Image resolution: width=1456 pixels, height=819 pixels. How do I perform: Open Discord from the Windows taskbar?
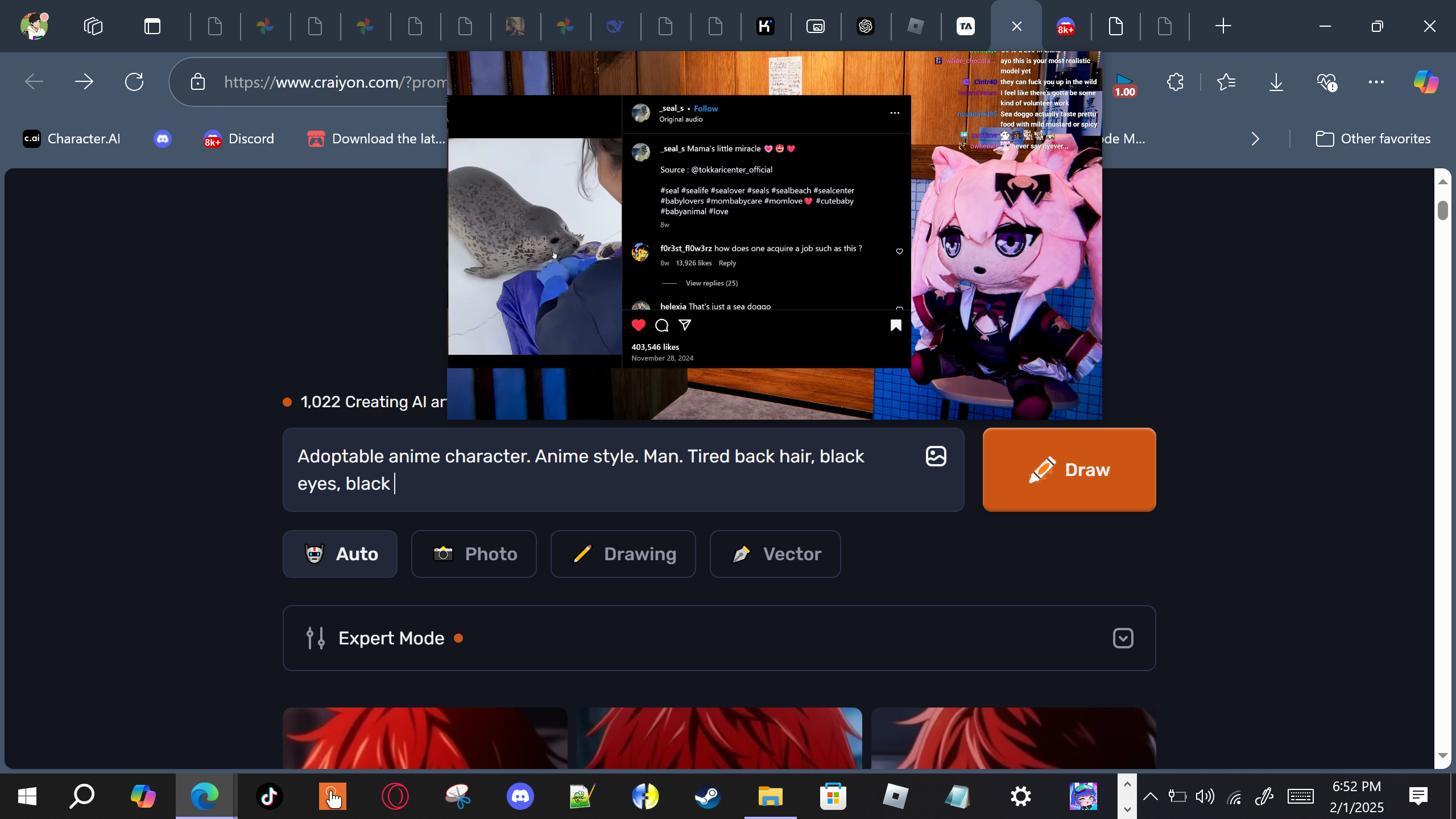coord(520,796)
